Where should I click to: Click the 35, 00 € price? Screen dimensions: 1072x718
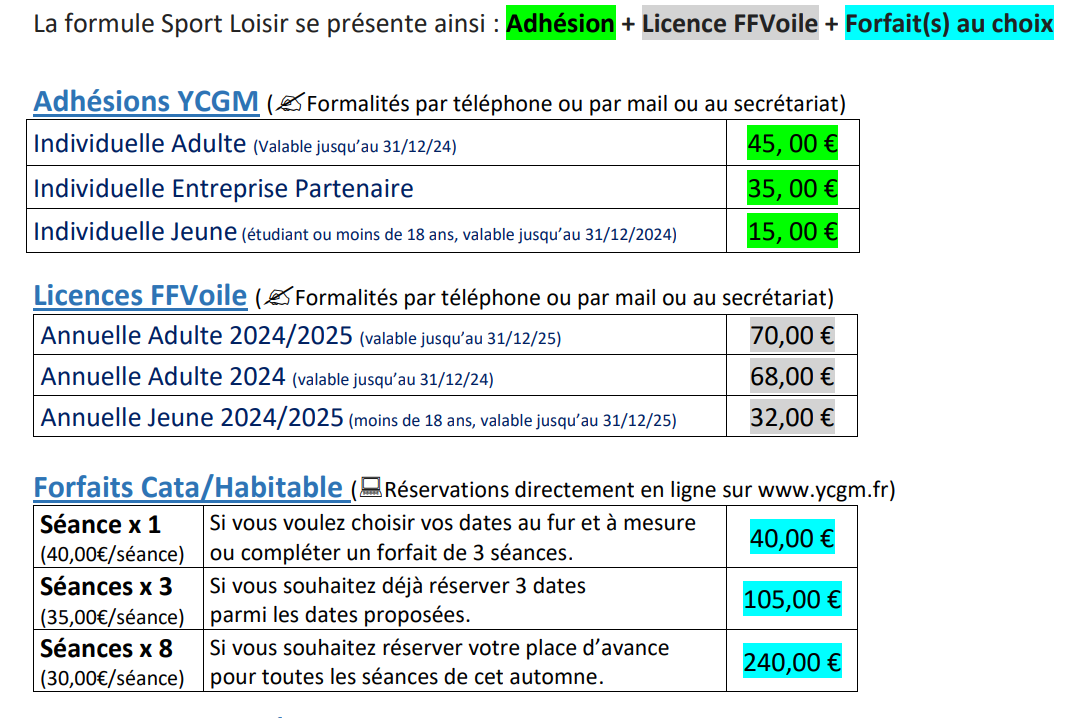pos(792,188)
